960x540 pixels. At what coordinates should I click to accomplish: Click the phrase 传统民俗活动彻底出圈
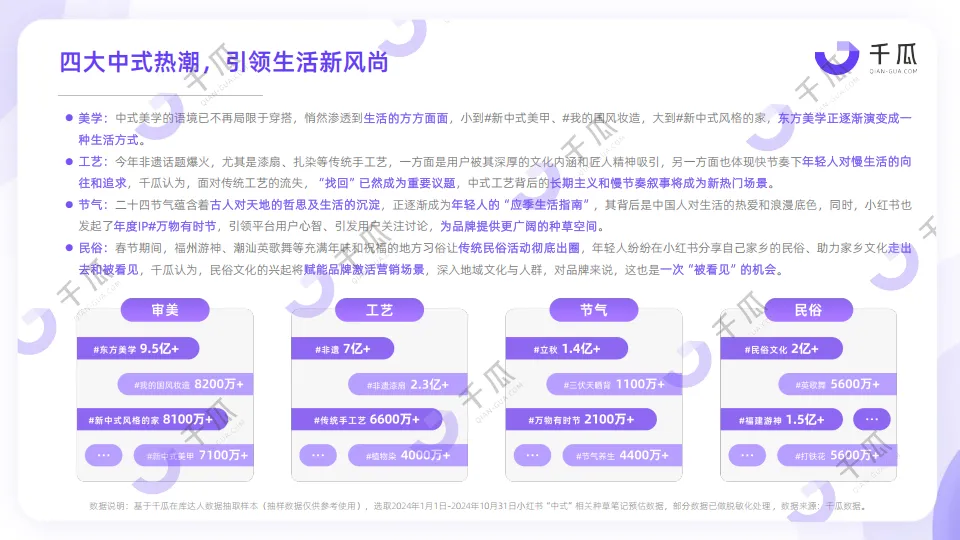click(x=519, y=248)
